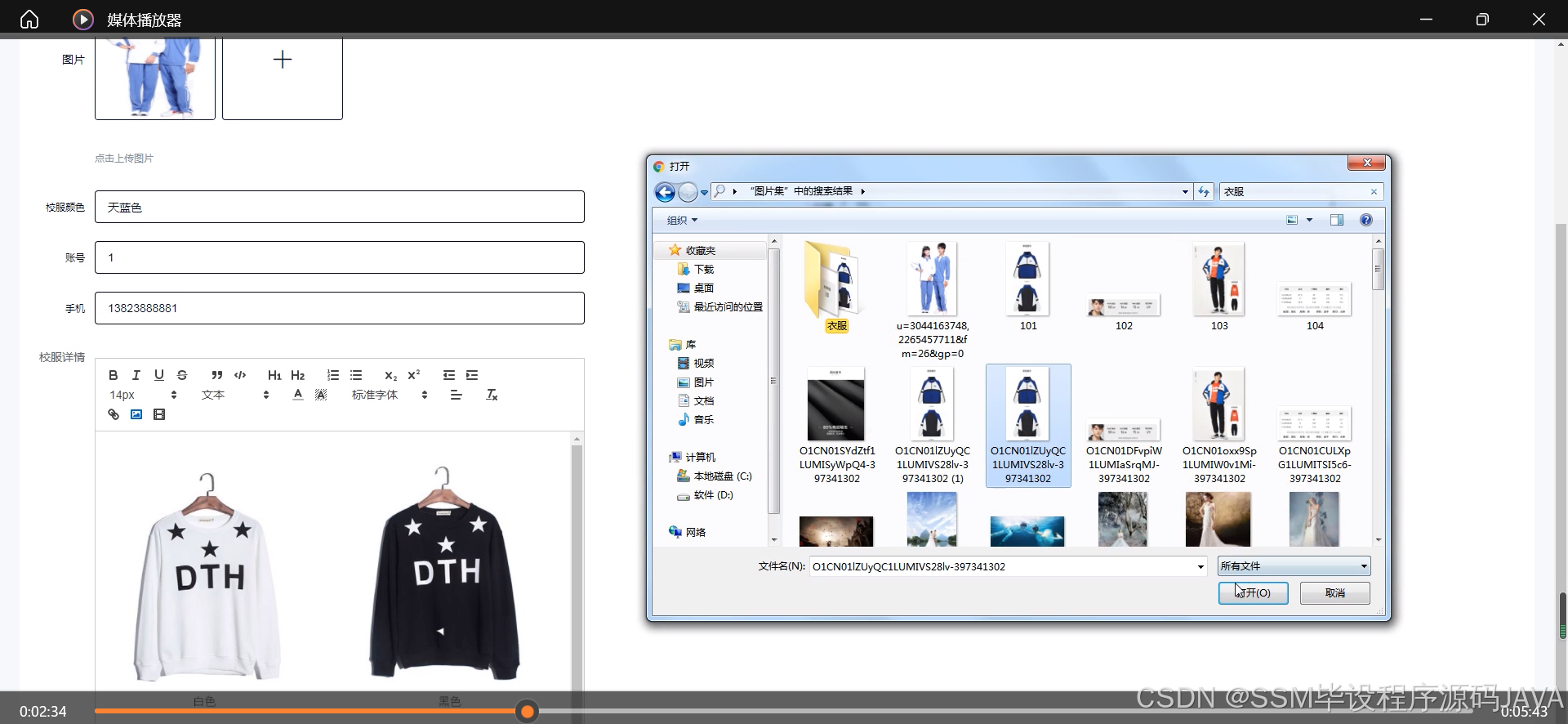Focus the 手机 phone number field
Image resolution: width=1568 pixels, height=724 pixels.
coord(340,308)
